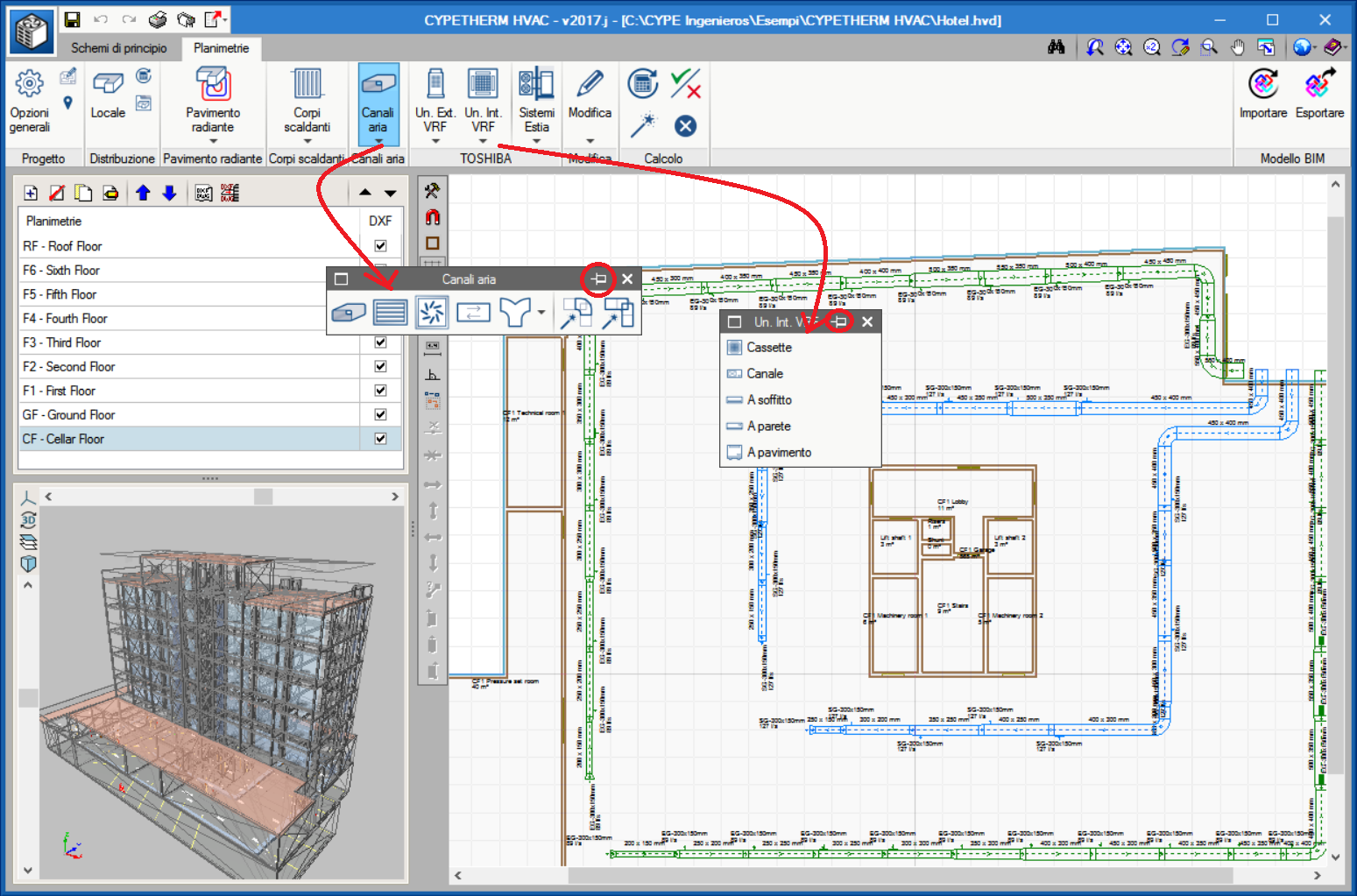Toggle DXF checkbox for F2 - Second Floor

tap(380, 366)
